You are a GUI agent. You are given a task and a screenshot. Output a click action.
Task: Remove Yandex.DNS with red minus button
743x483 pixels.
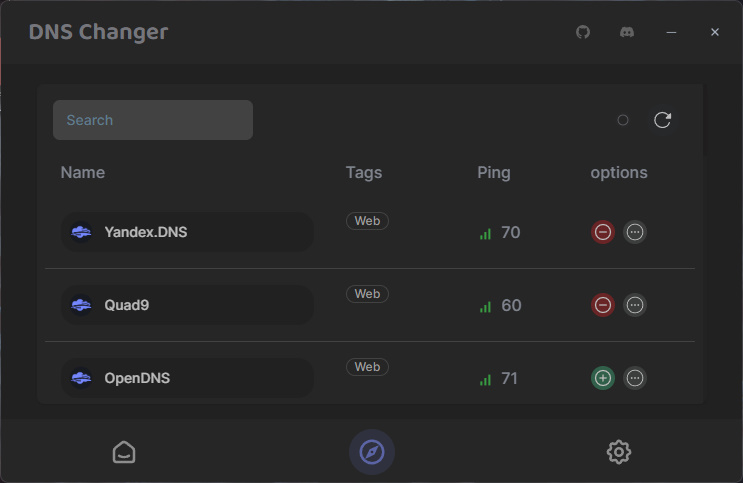pyautogui.click(x=603, y=232)
